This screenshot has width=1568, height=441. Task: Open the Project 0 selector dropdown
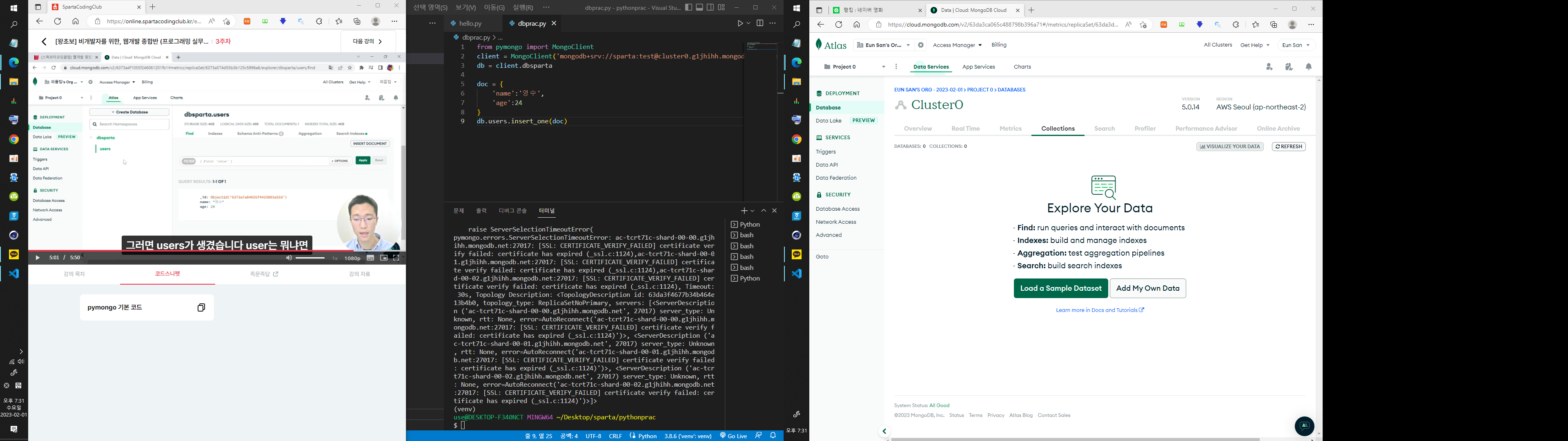pyautogui.click(x=854, y=67)
